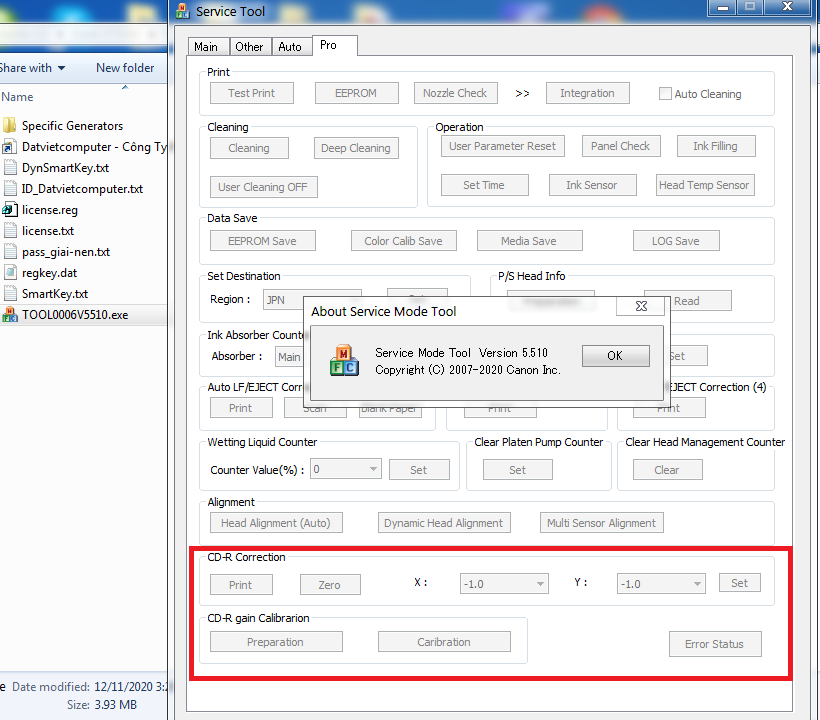Click Set in Clear Platen Pump Counter
The image size is (820, 720).
pyautogui.click(x=518, y=470)
